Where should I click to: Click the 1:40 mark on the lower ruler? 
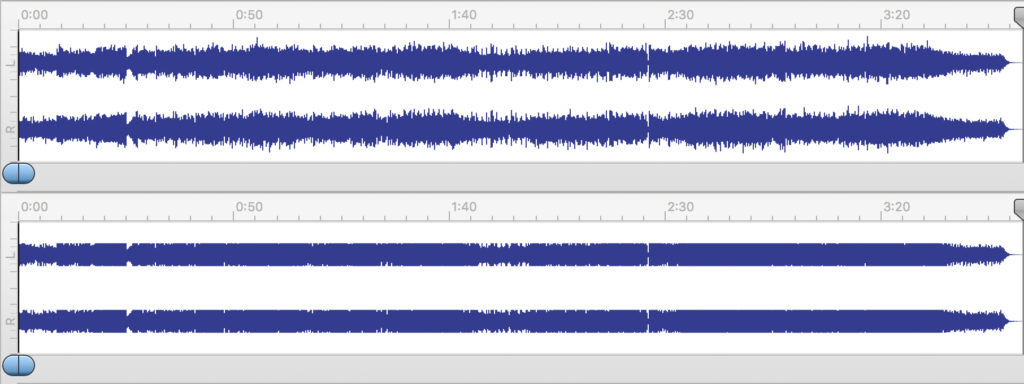click(464, 207)
